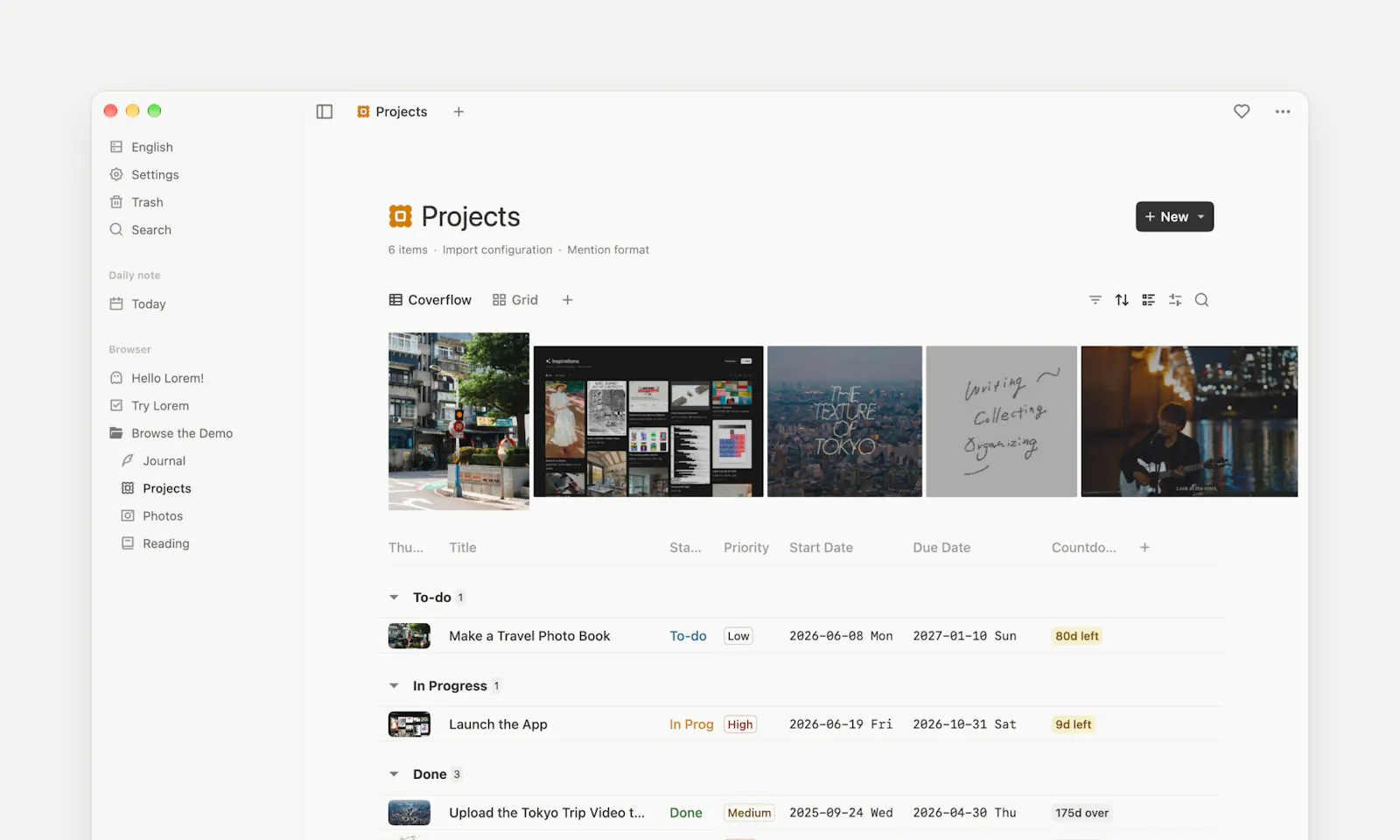This screenshot has width=1400, height=840.
Task: Click the Import configuration link
Action: click(497, 250)
